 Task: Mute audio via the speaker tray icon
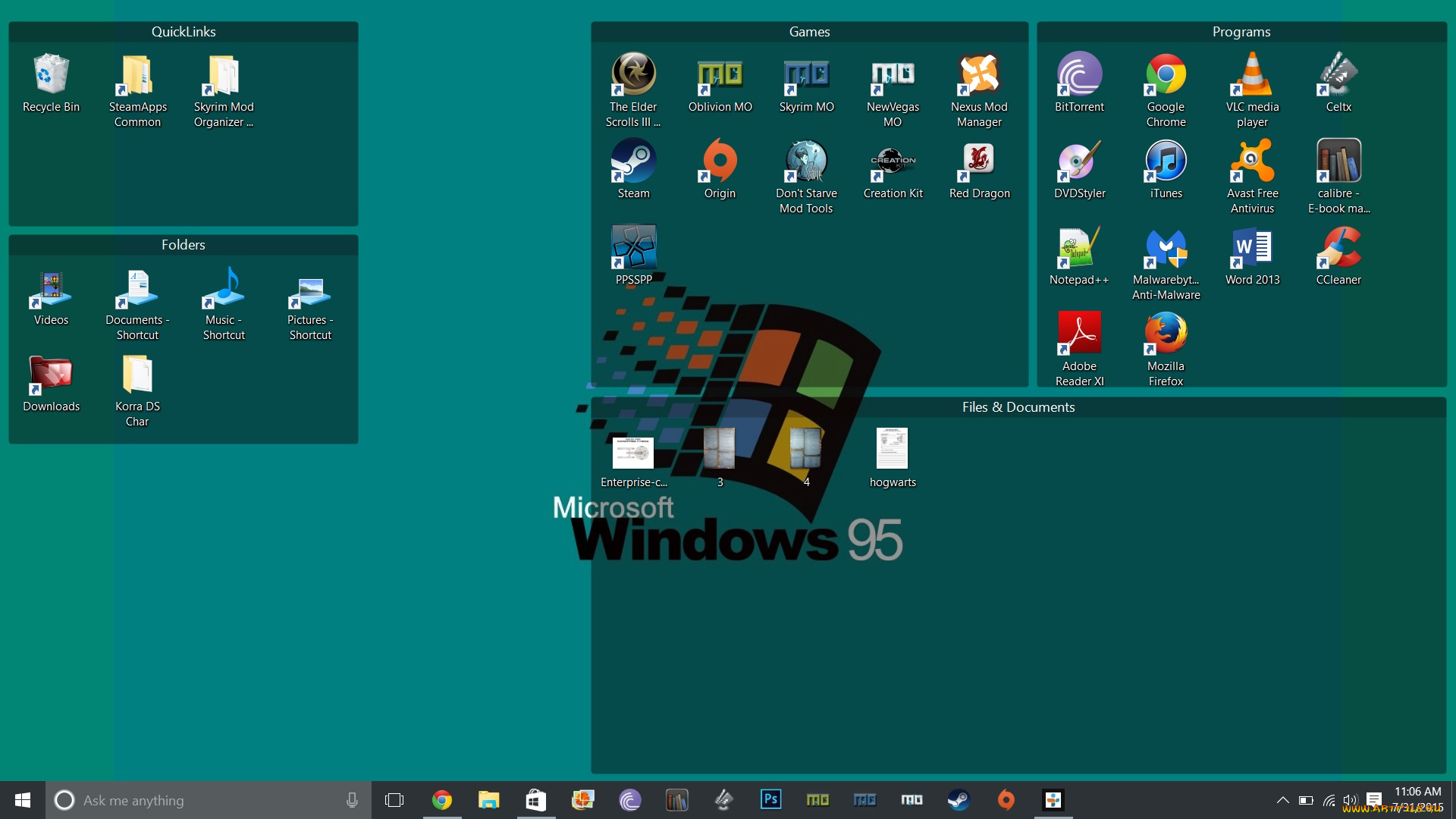coord(1349,800)
